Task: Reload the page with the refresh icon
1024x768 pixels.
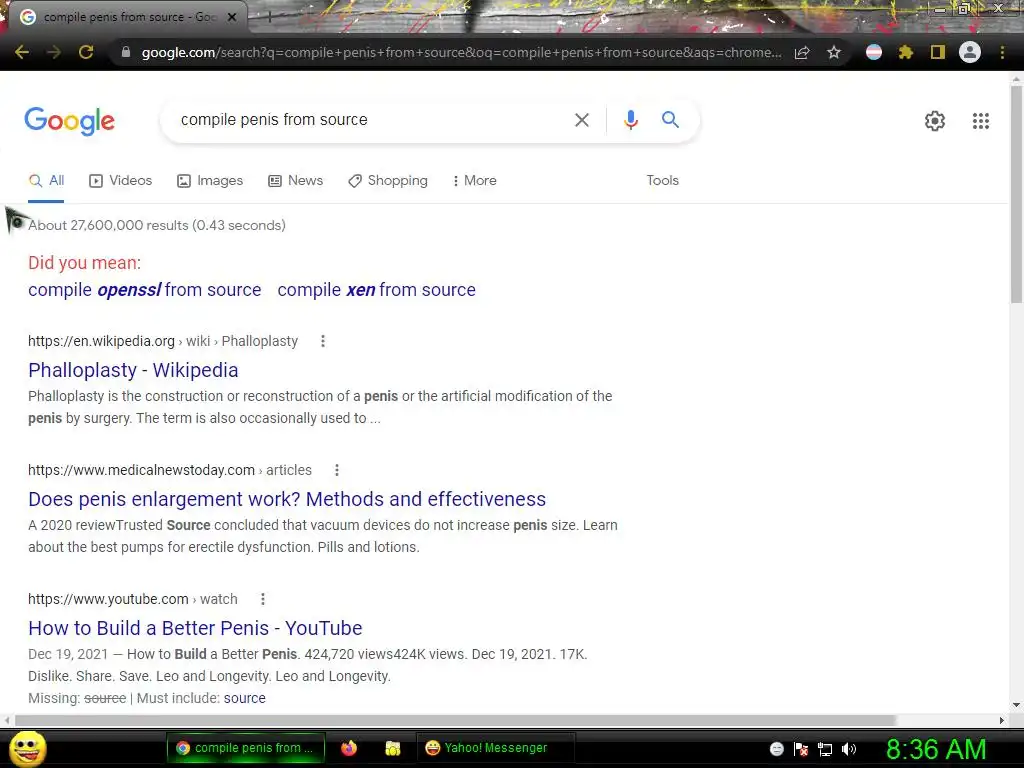Action: coord(86,52)
